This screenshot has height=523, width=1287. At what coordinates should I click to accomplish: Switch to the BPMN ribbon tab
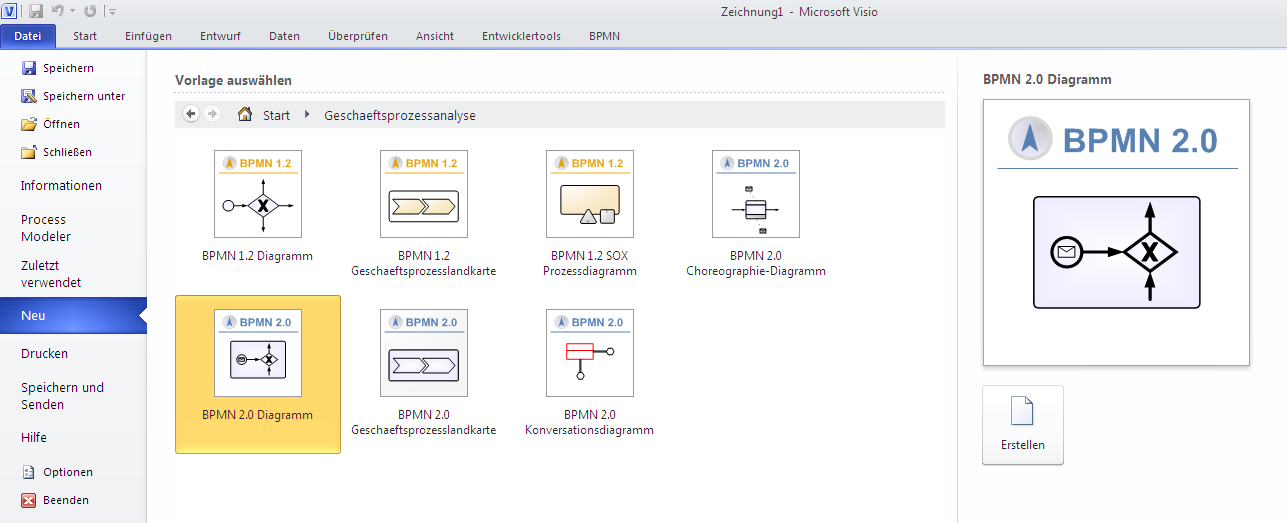click(x=604, y=36)
